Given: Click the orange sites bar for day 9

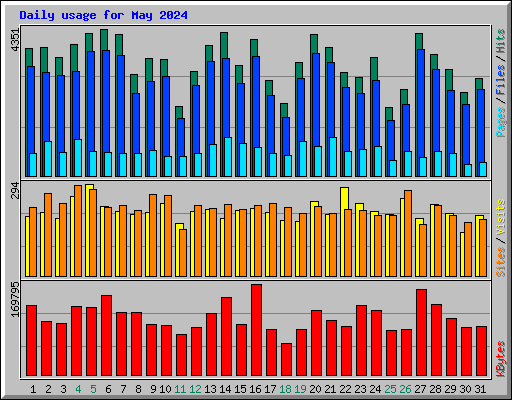Looking at the screenshot, I should click(x=153, y=235).
